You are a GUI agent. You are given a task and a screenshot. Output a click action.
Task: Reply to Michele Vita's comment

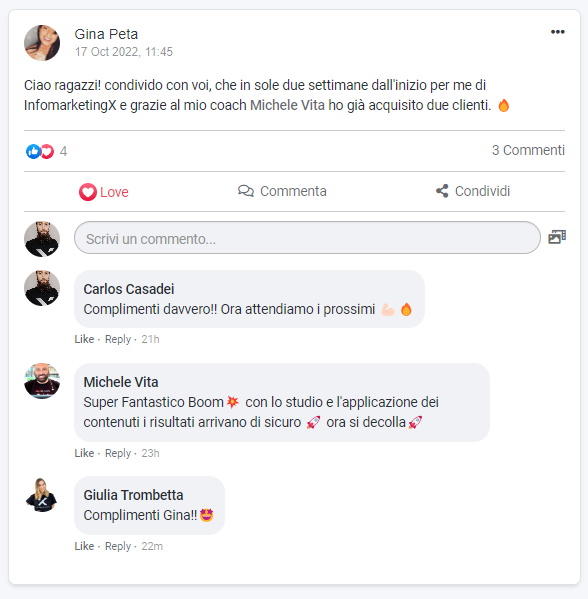[118, 453]
